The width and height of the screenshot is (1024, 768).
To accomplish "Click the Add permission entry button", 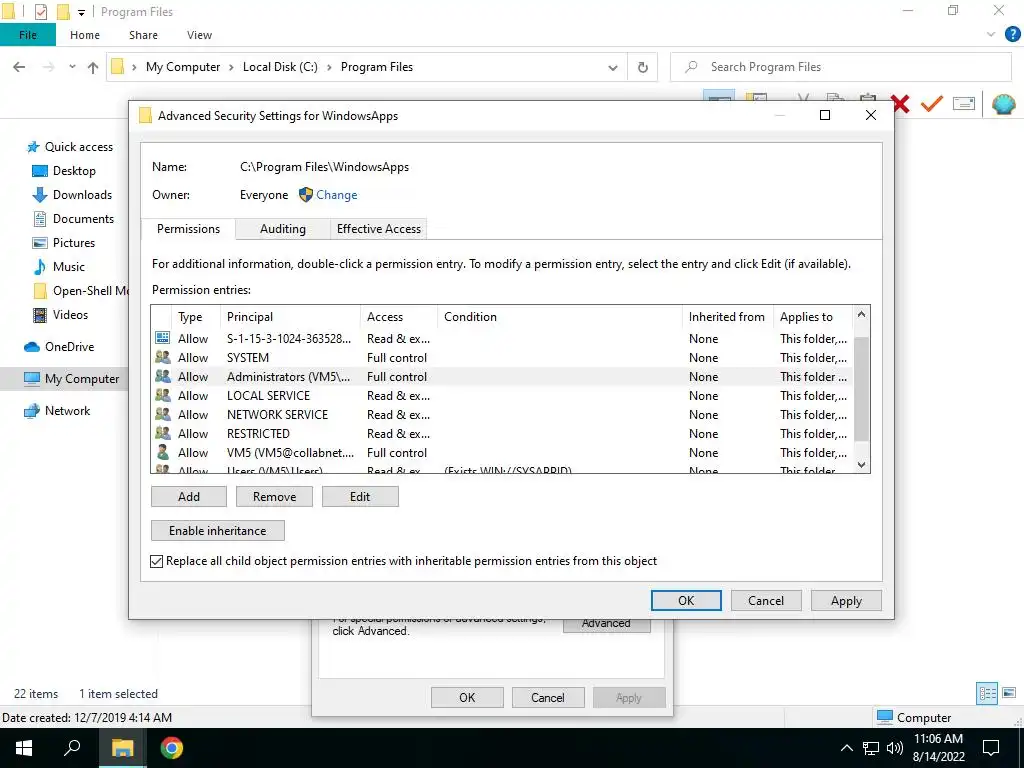I will (189, 497).
